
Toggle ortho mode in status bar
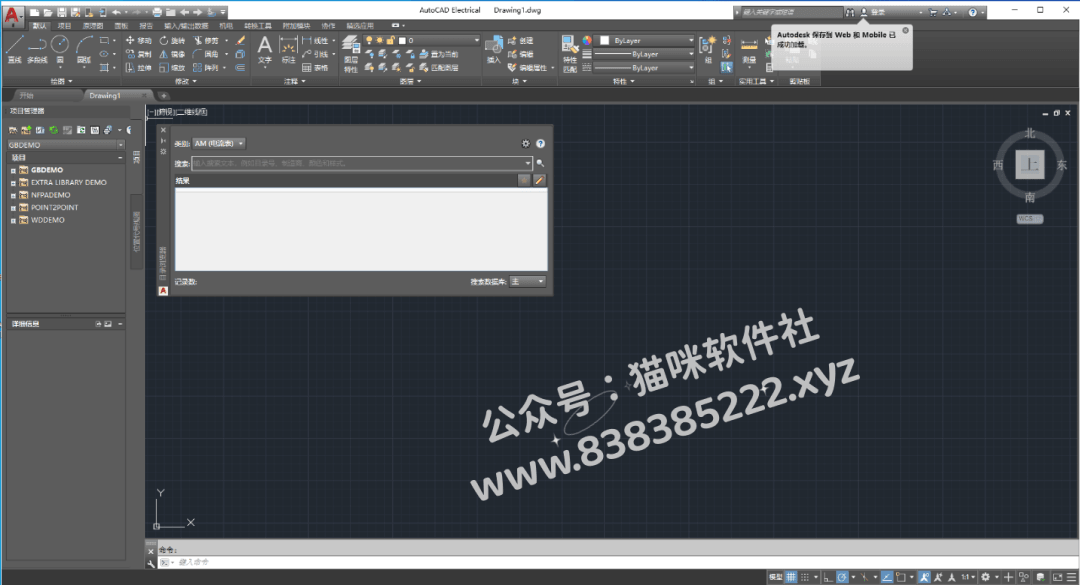tap(828, 577)
